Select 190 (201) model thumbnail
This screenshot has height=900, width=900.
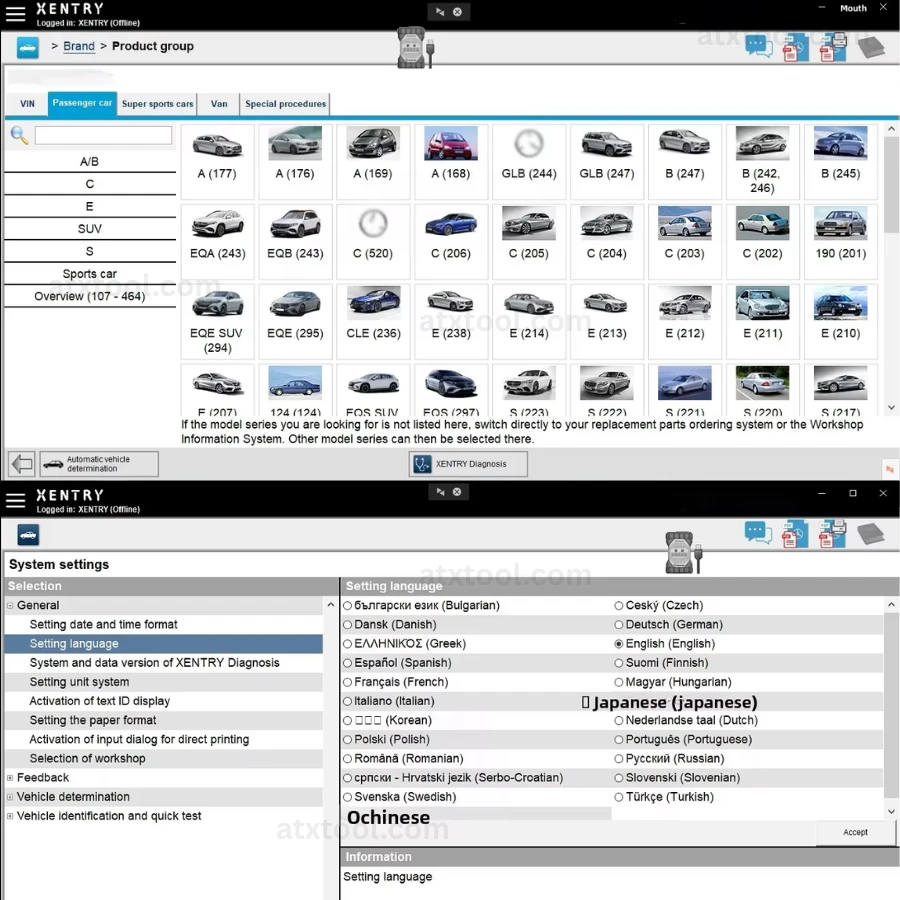841,242
